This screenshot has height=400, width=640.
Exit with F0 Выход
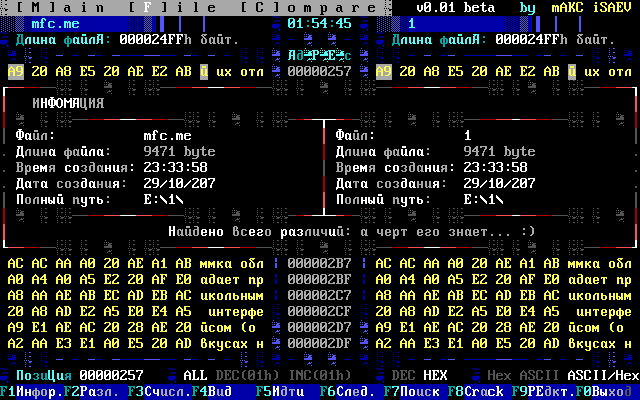pos(611,391)
